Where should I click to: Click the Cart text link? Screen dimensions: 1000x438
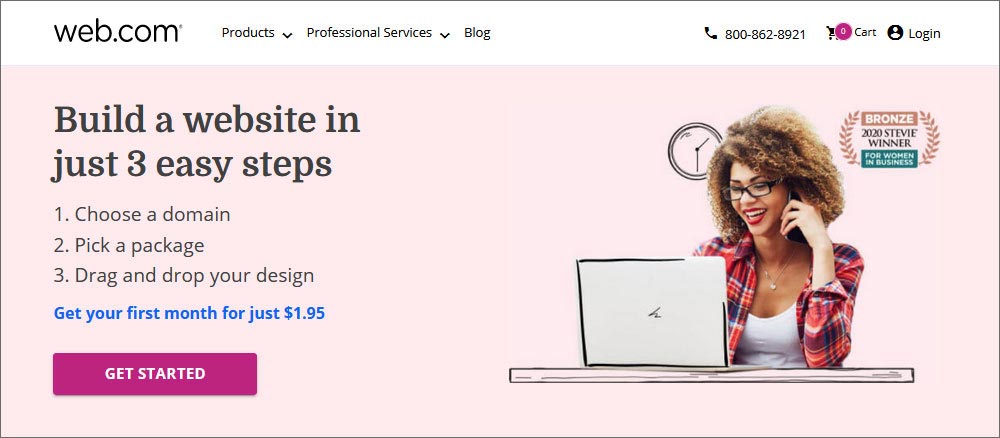click(865, 32)
